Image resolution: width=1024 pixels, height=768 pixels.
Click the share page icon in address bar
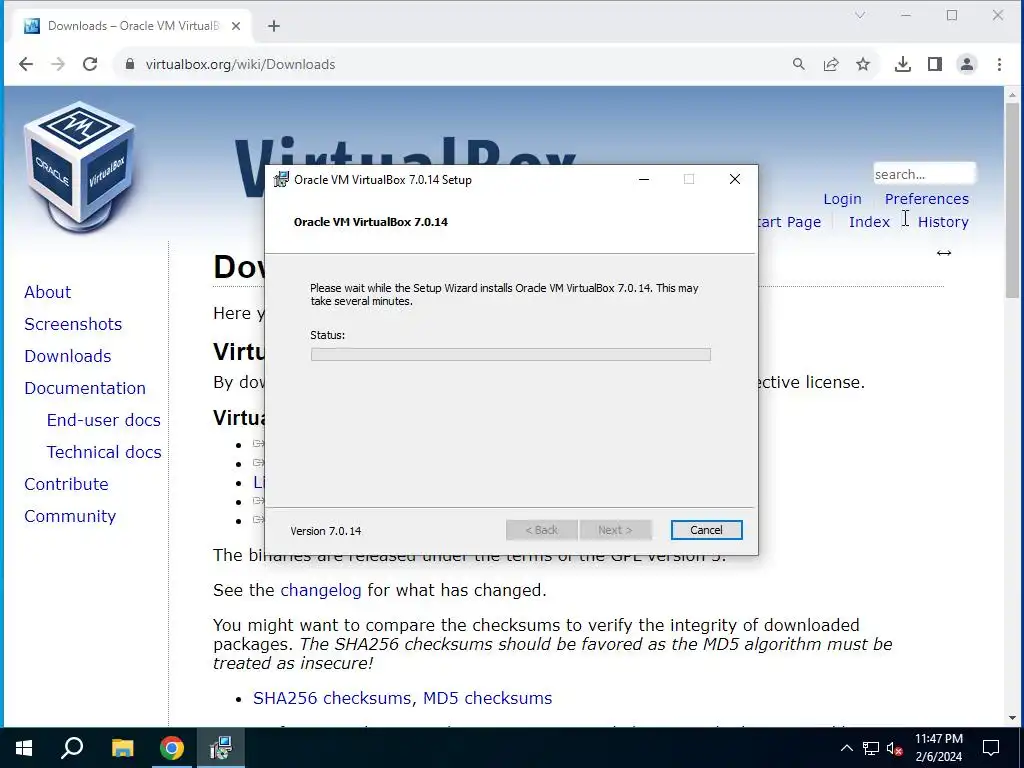[x=831, y=64]
